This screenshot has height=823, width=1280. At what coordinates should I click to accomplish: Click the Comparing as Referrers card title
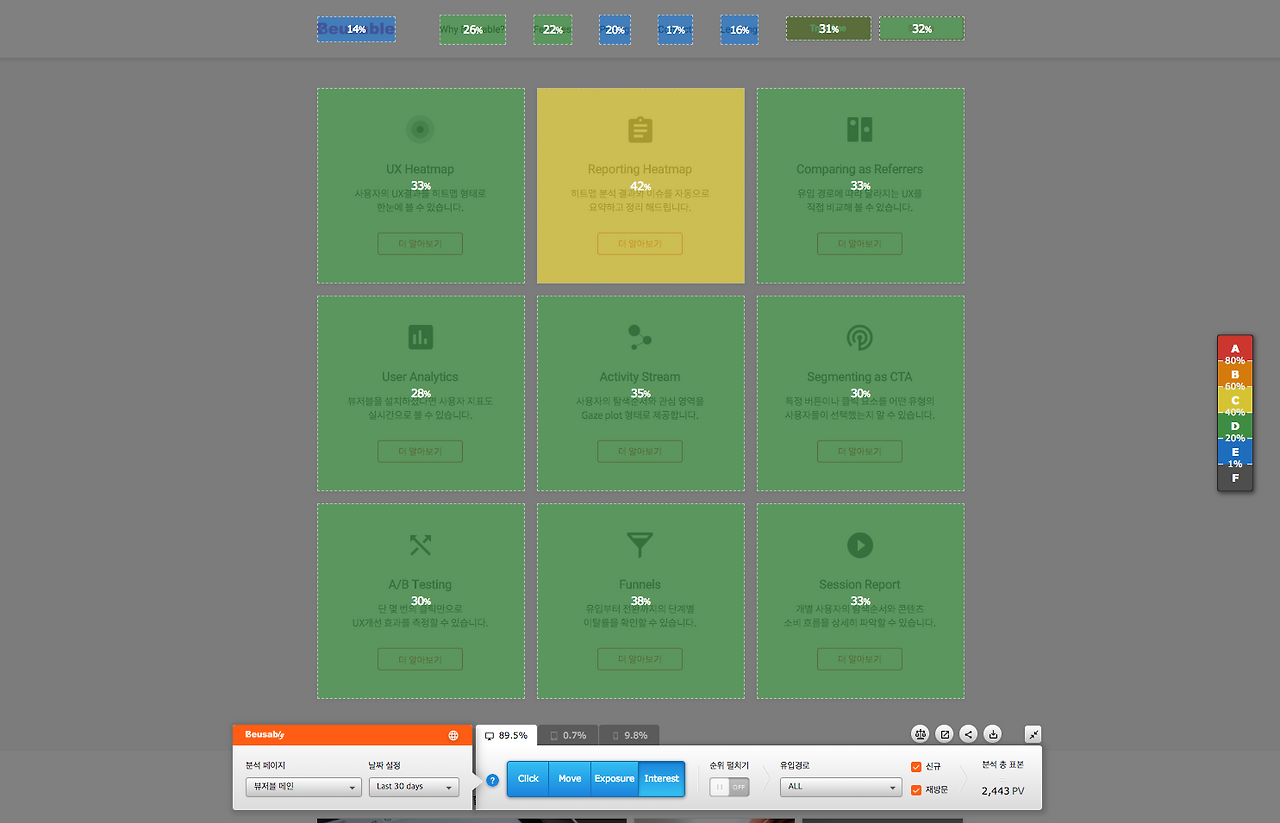click(x=860, y=169)
